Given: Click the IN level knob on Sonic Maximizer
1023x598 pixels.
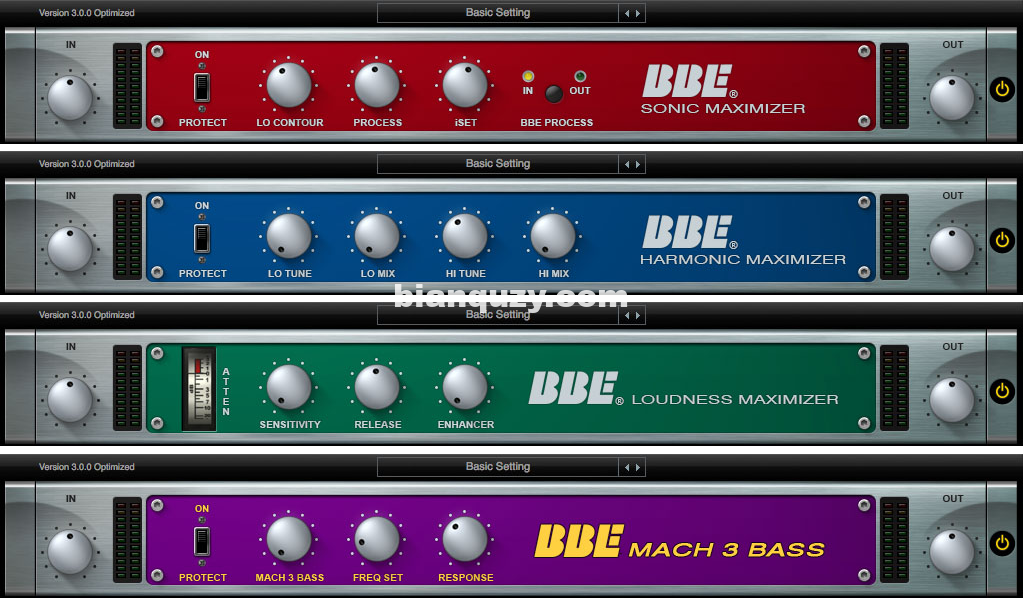Looking at the screenshot, I should (70, 98).
